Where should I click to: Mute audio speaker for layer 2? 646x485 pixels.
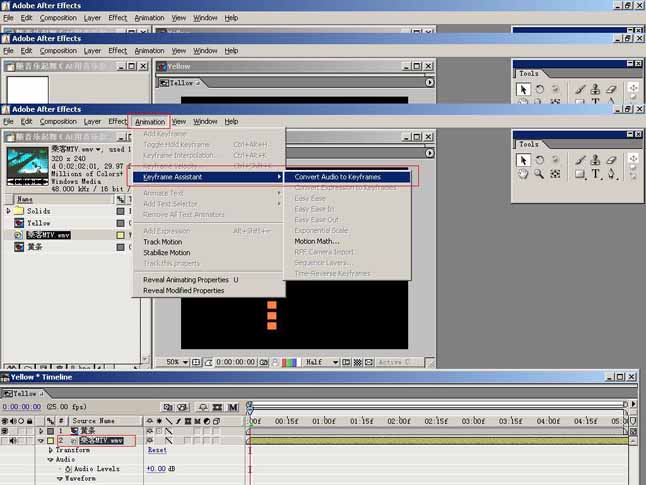[13, 440]
